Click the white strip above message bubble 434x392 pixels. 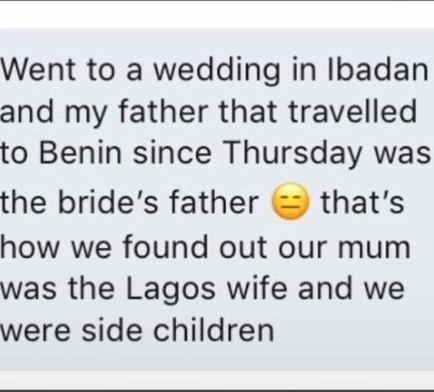click(217, 15)
